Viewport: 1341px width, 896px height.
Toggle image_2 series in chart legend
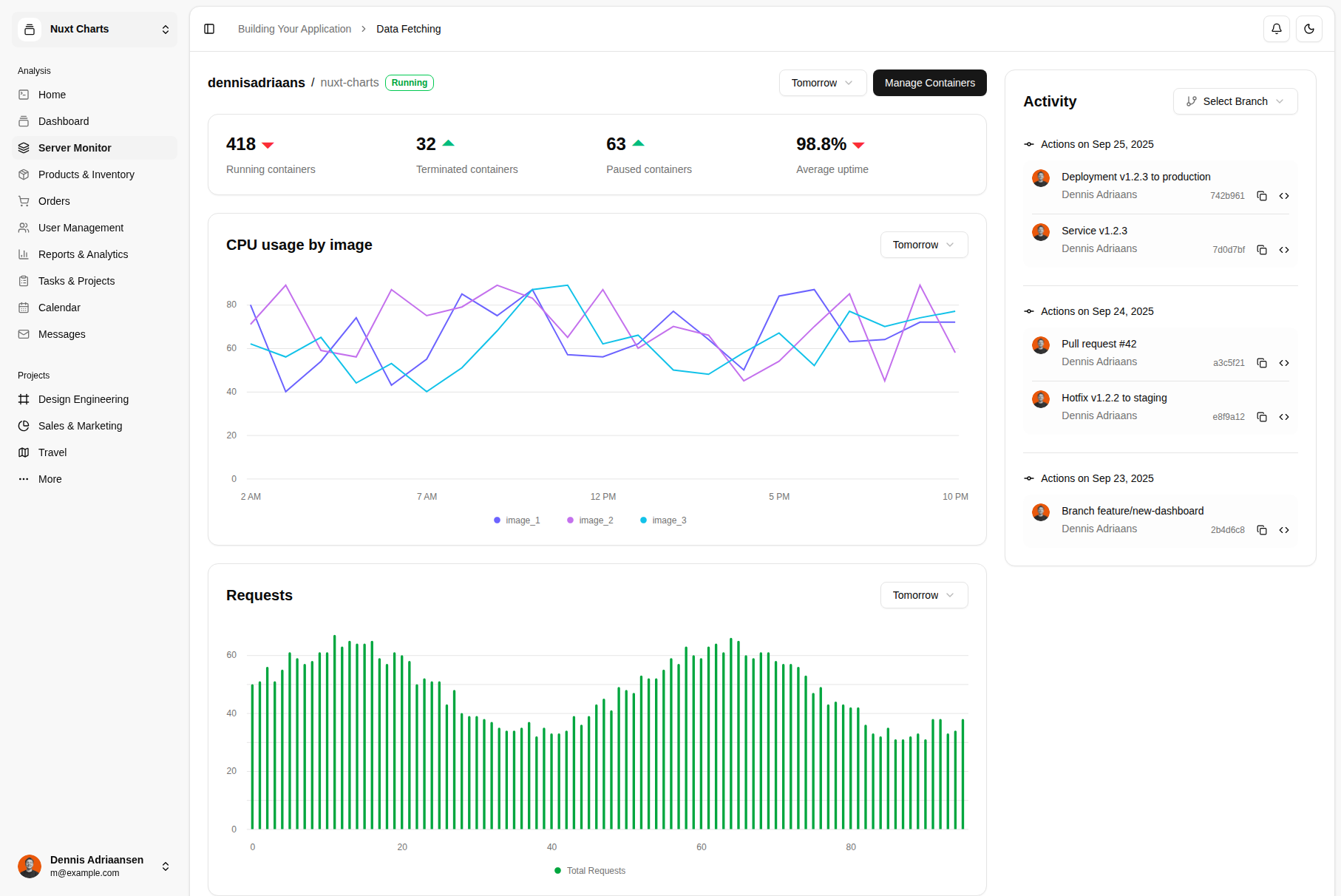(x=590, y=520)
